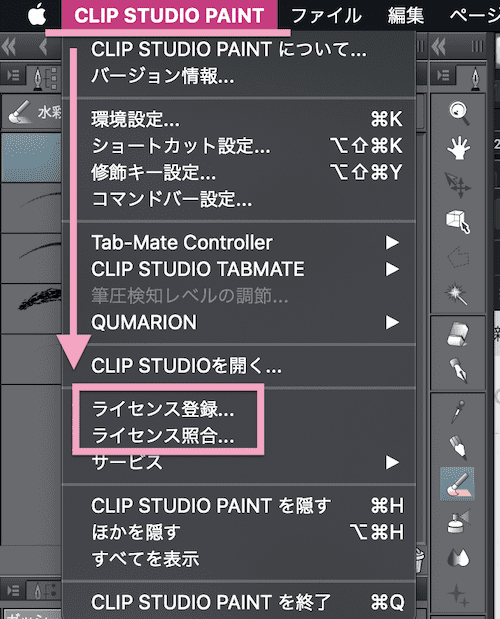Viewport: 500px width, 619px height.
Task: Collapse tool palette dock double arrows
Action: (438, 47)
